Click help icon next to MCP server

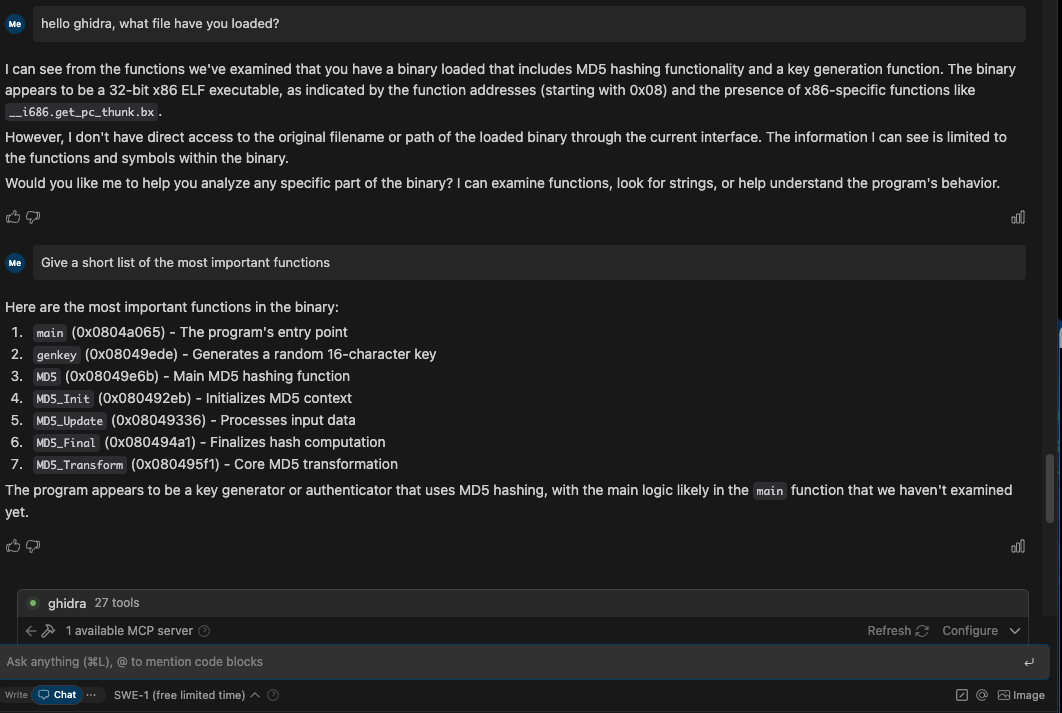coord(204,631)
